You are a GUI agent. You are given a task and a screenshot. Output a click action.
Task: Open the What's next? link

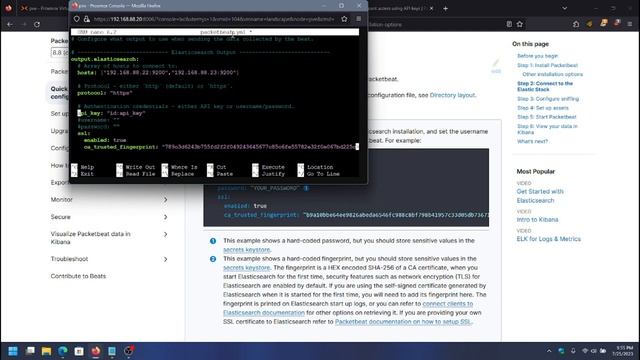tap(532, 141)
